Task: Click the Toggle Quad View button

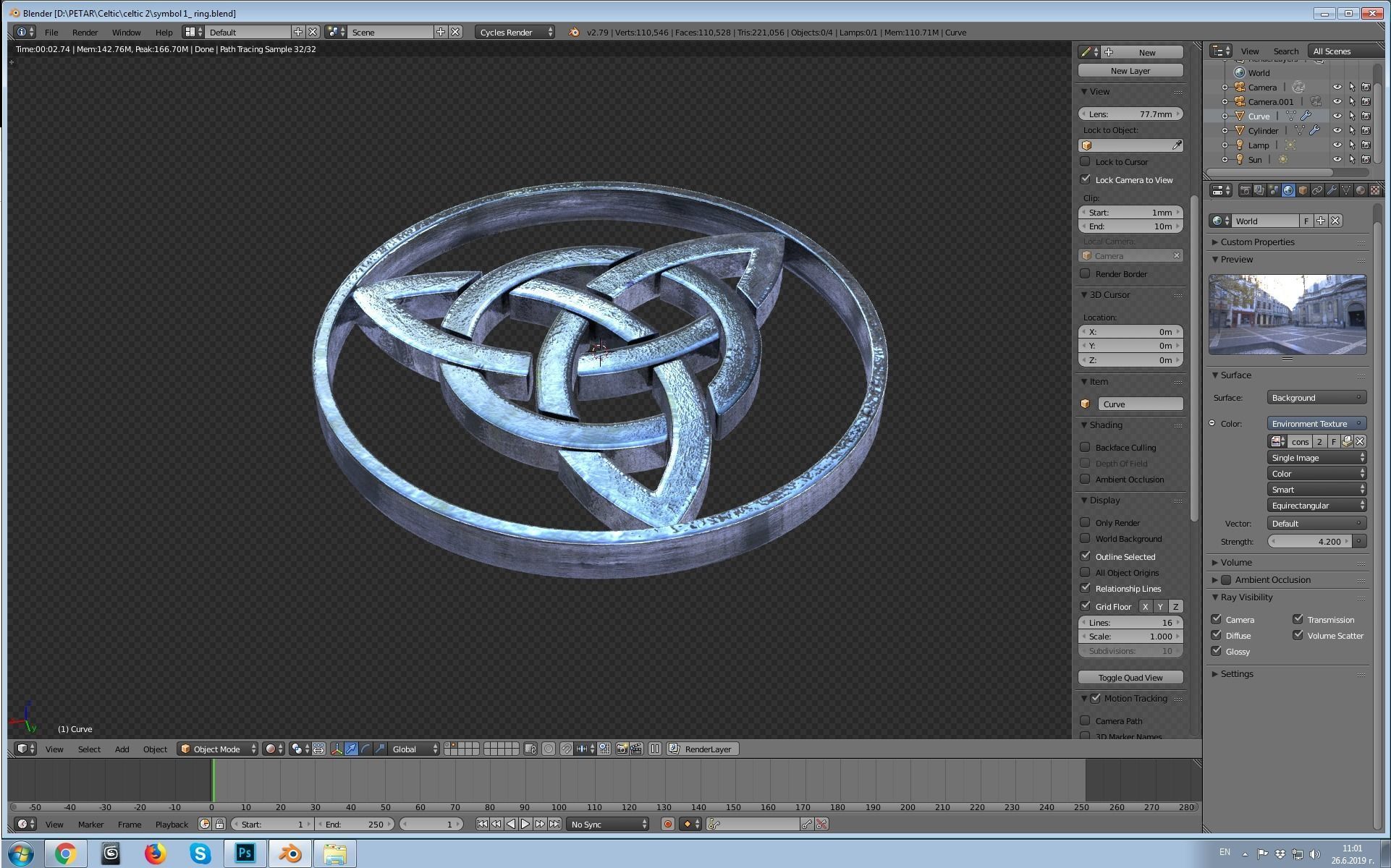Action: point(1130,677)
